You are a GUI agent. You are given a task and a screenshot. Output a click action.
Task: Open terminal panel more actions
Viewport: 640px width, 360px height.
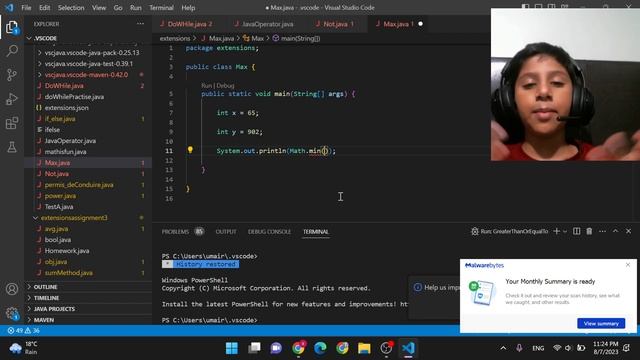tap(602, 231)
